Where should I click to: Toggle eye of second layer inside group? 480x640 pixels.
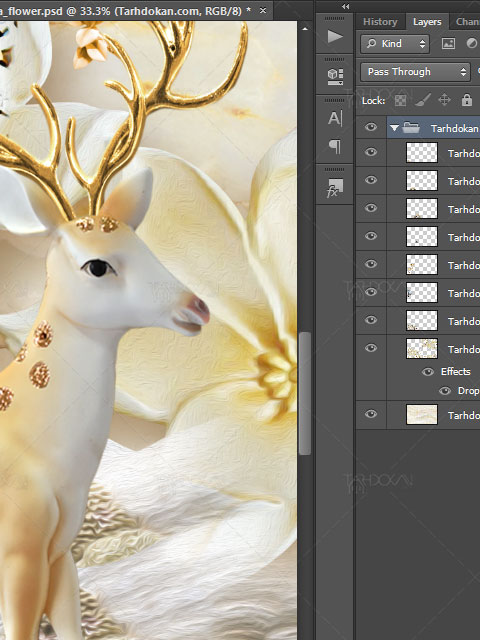pos(371,180)
